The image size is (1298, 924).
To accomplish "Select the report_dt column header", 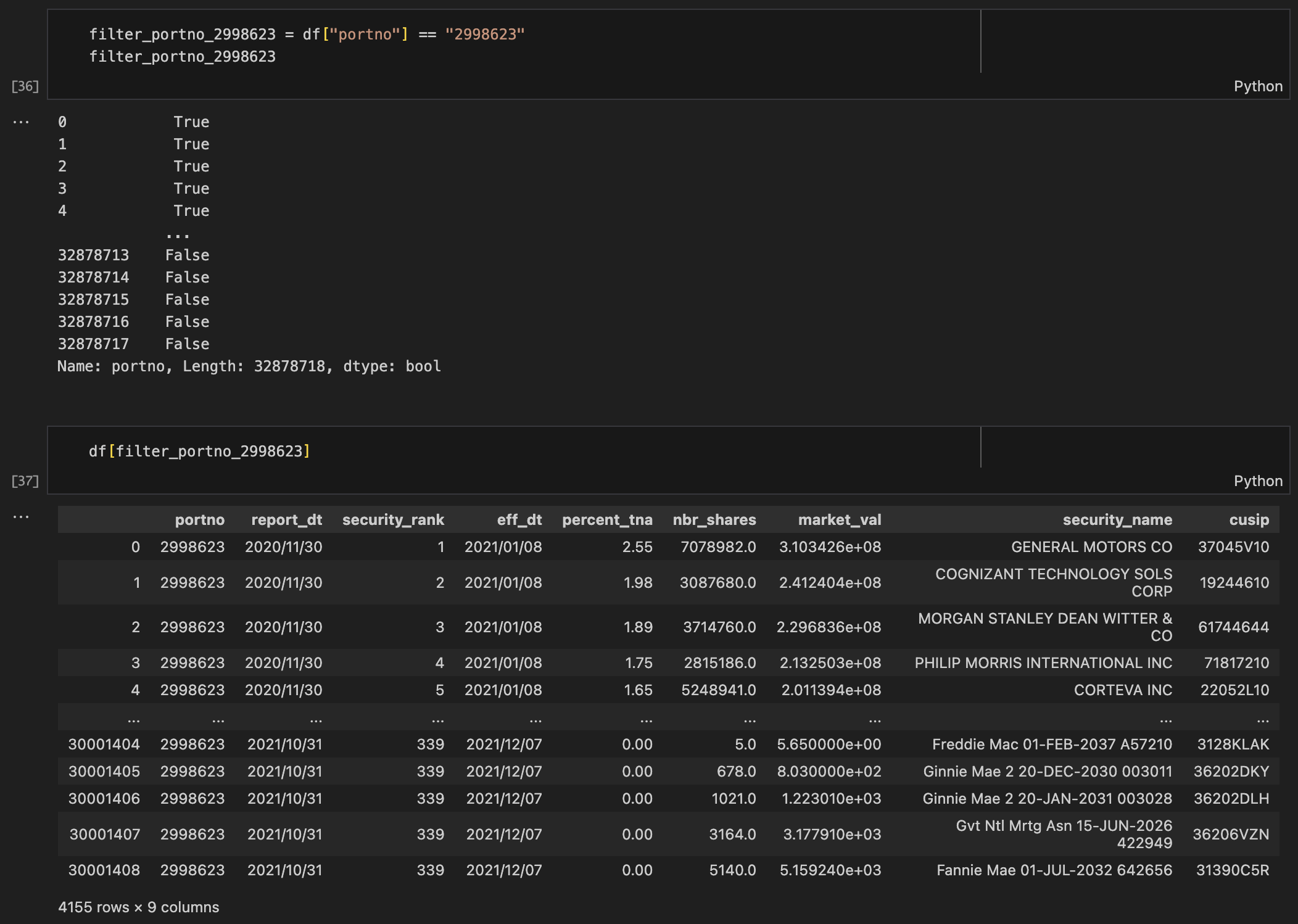I will 287,520.
